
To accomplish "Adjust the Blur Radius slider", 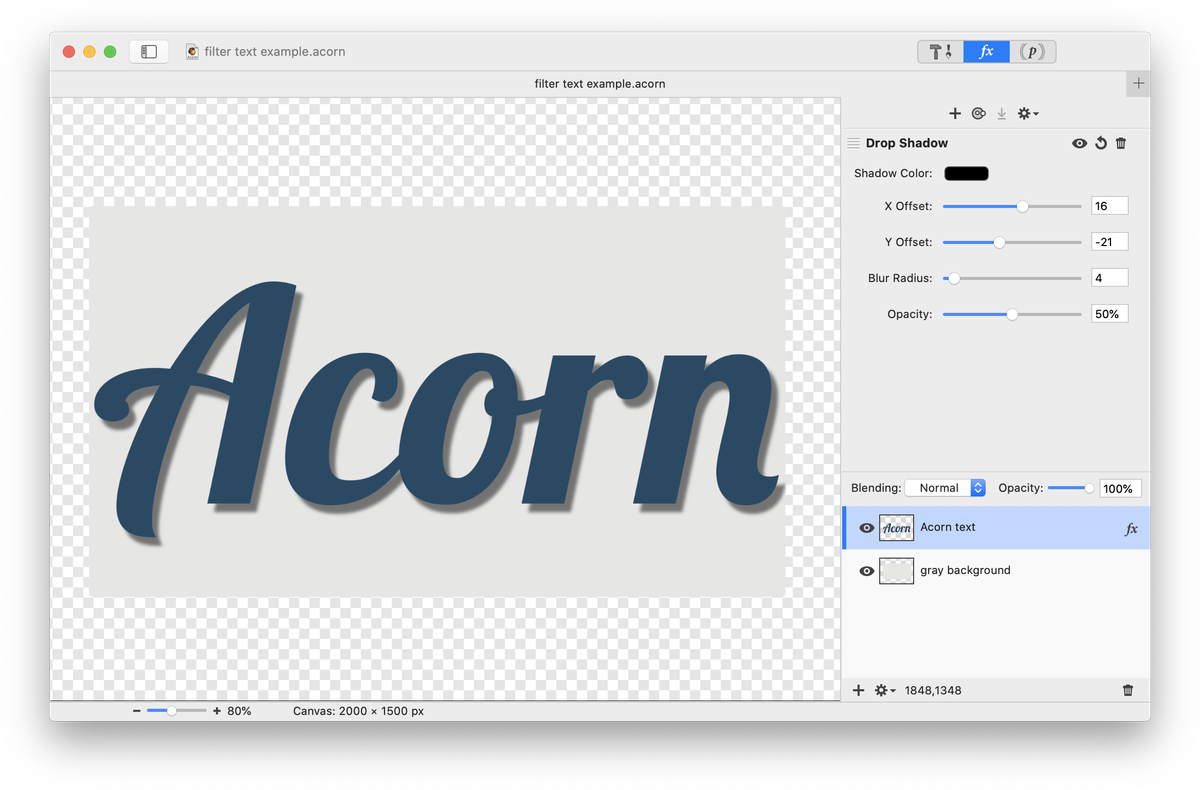I will click(1012, 278).
